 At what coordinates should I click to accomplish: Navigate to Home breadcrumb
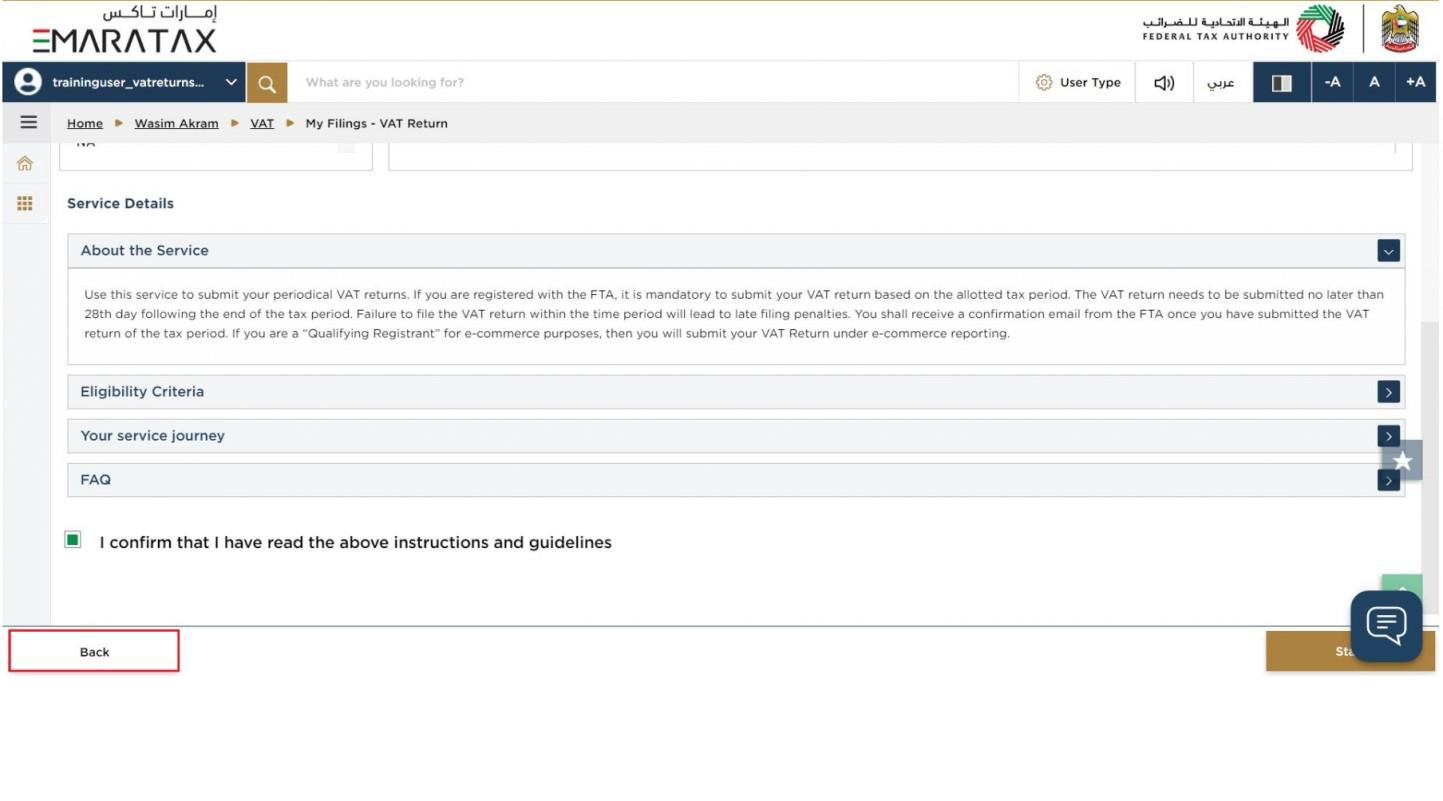85,123
